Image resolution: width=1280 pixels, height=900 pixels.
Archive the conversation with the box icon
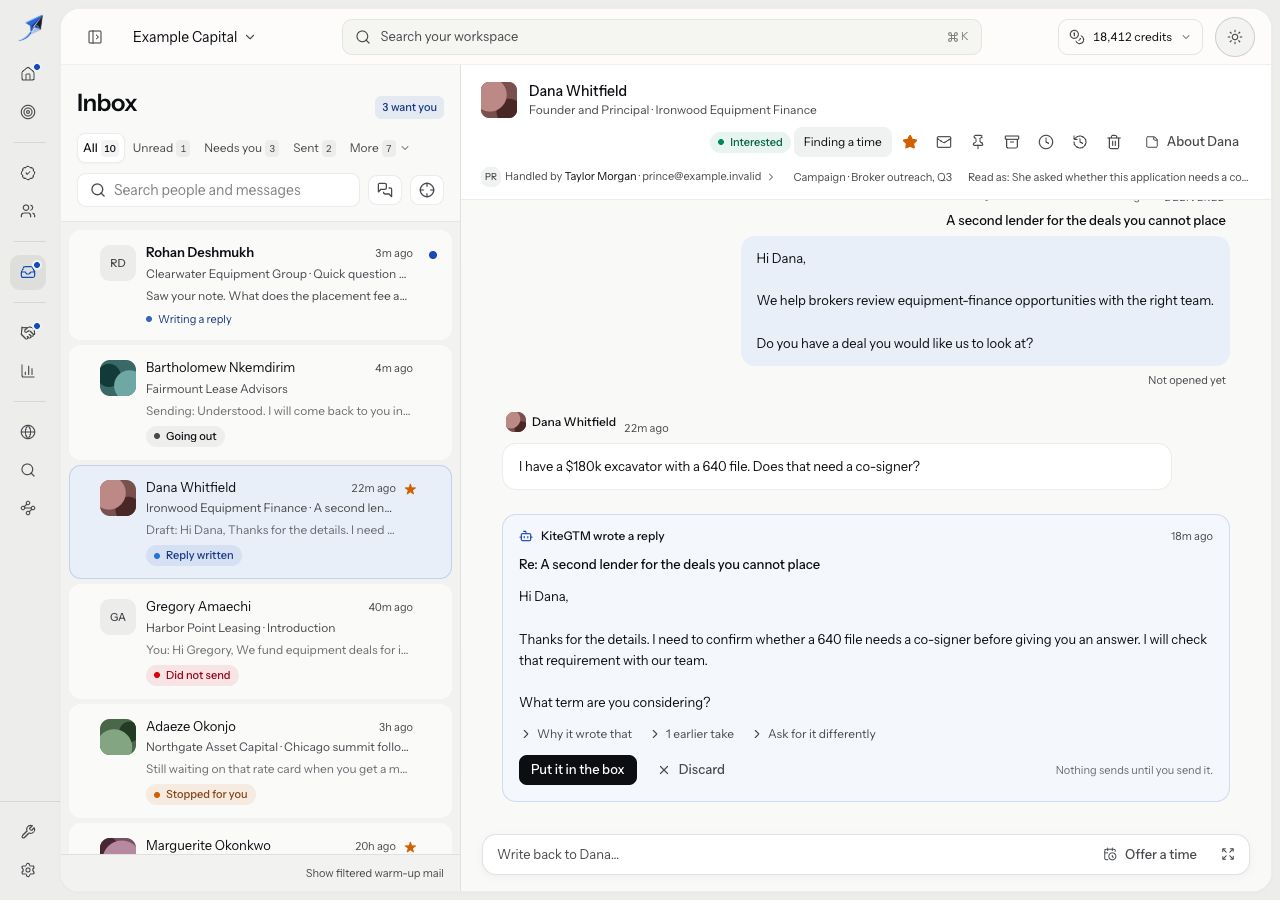point(1011,142)
